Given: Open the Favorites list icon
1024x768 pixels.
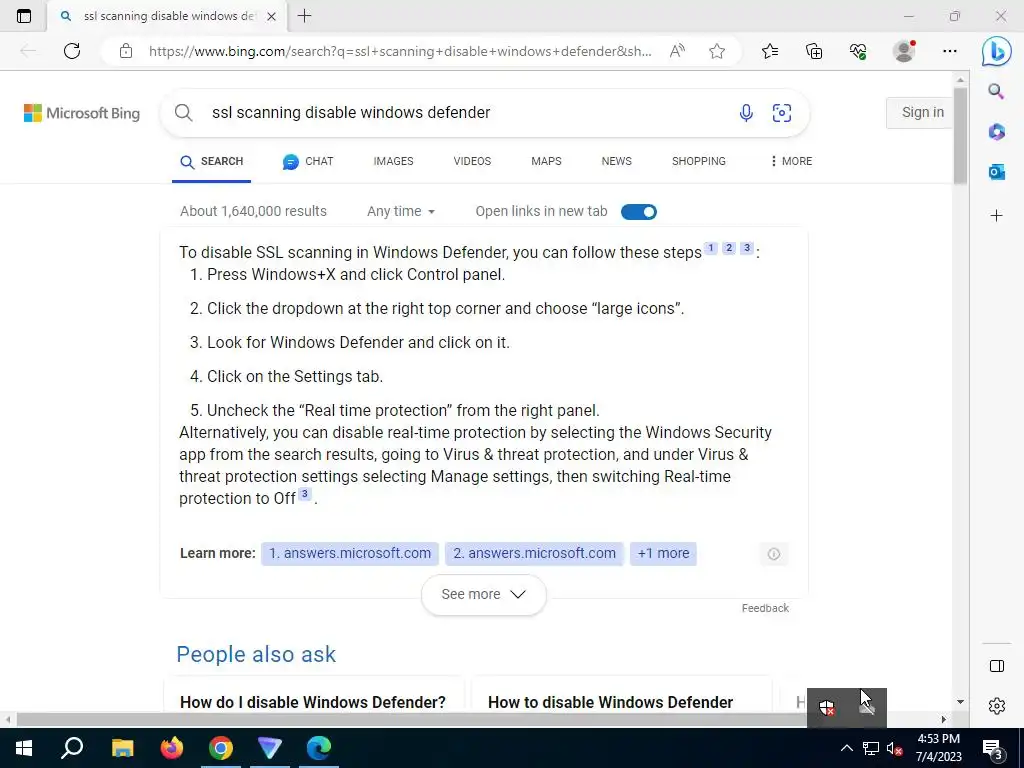Looking at the screenshot, I should pos(770,51).
